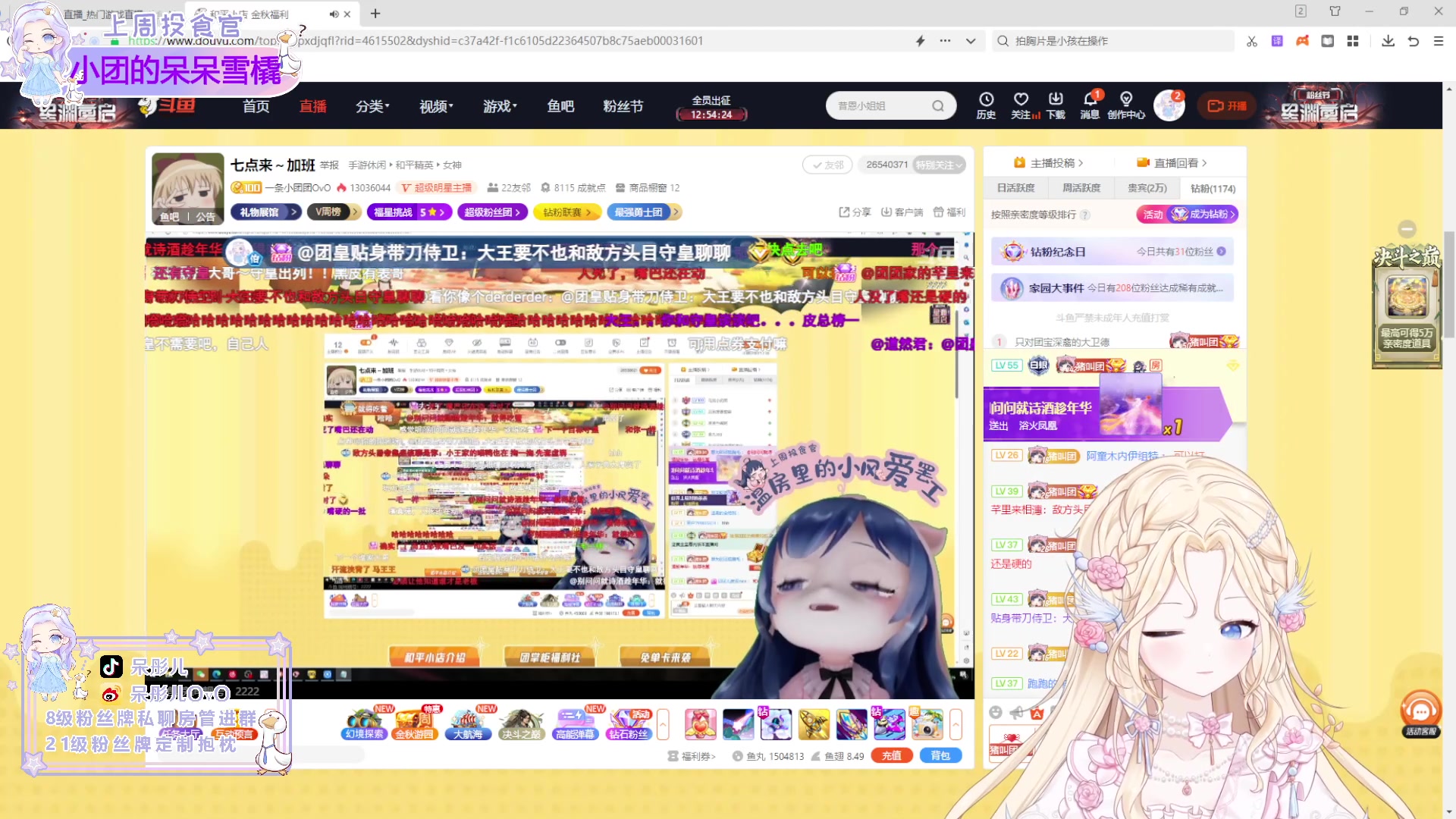This screenshot has height=819, width=1456.
Task: Open 创作中心 lightbulb icon
Action: [1126, 105]
